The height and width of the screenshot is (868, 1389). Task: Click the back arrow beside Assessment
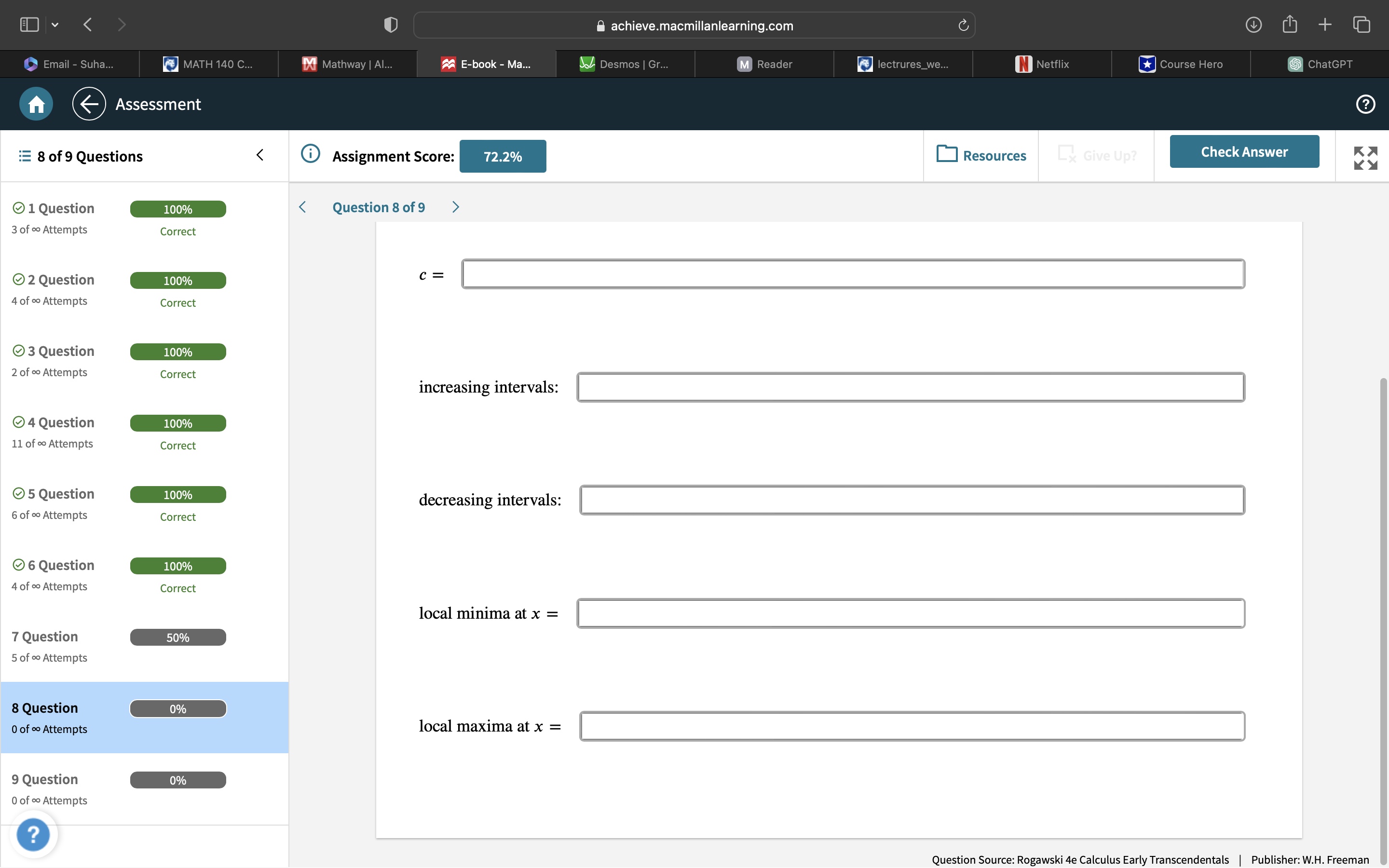point(89,104)
